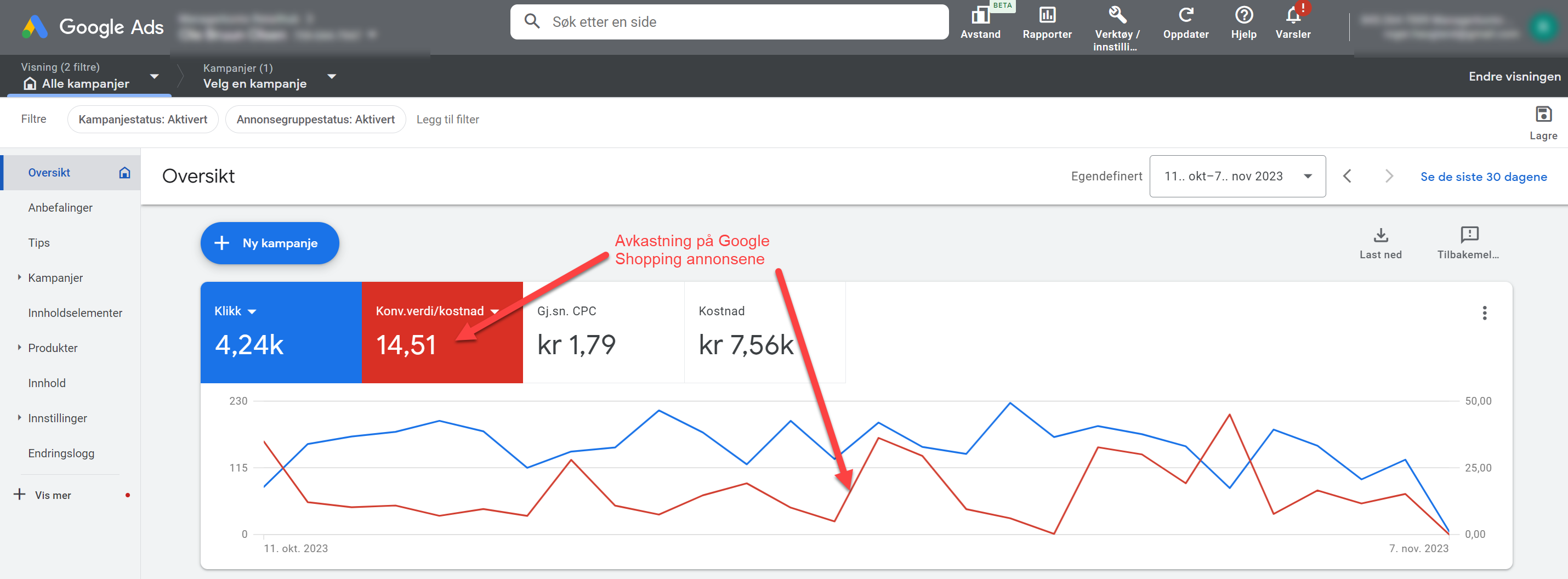Open Anbefalinger in the sidebar
Image resolution: width=1568 pixels, height=579 pixels.
pos(60,208)
